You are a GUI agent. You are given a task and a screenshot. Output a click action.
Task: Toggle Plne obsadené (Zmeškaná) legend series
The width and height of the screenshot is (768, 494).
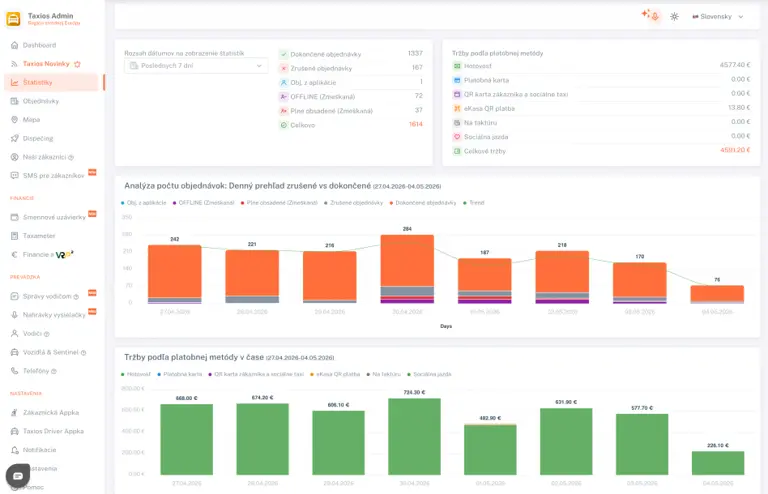click(x=279, y=203)
